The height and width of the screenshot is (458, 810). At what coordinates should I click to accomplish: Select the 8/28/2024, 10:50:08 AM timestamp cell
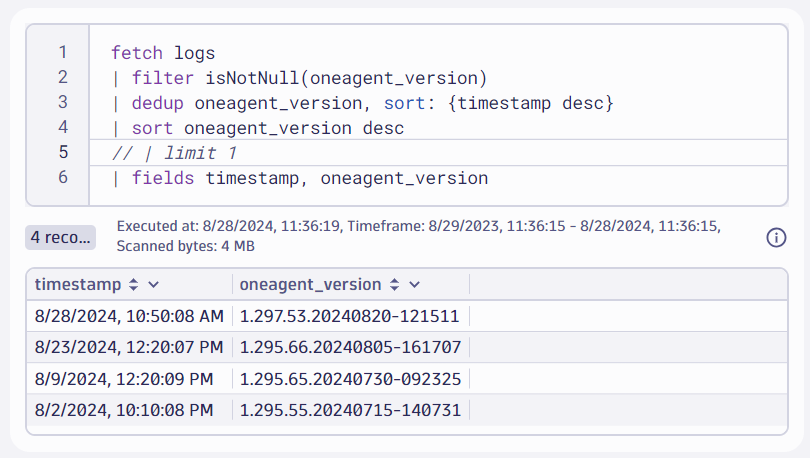[x=129, y=316]
